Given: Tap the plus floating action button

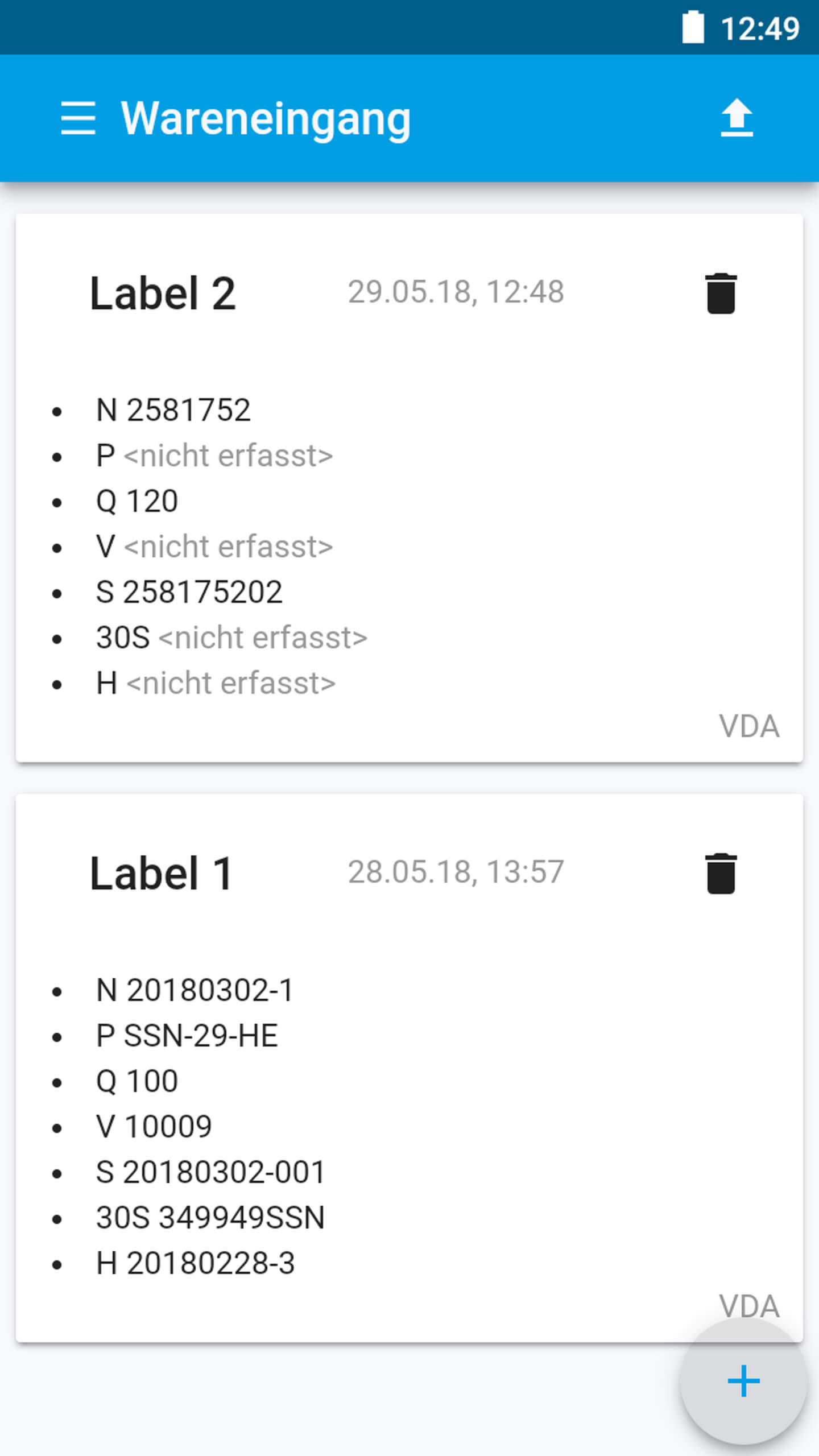Looking at the screenshot, I should coord(743,1381).
